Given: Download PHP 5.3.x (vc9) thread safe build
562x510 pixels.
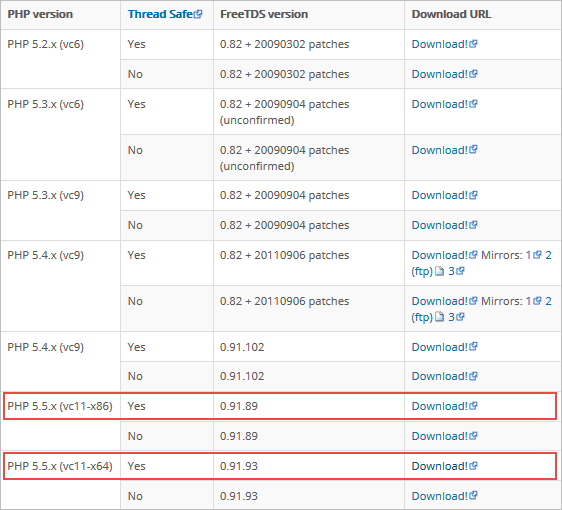Looking at the screenshot, I should pyautogui.click(x=439, y=195).
